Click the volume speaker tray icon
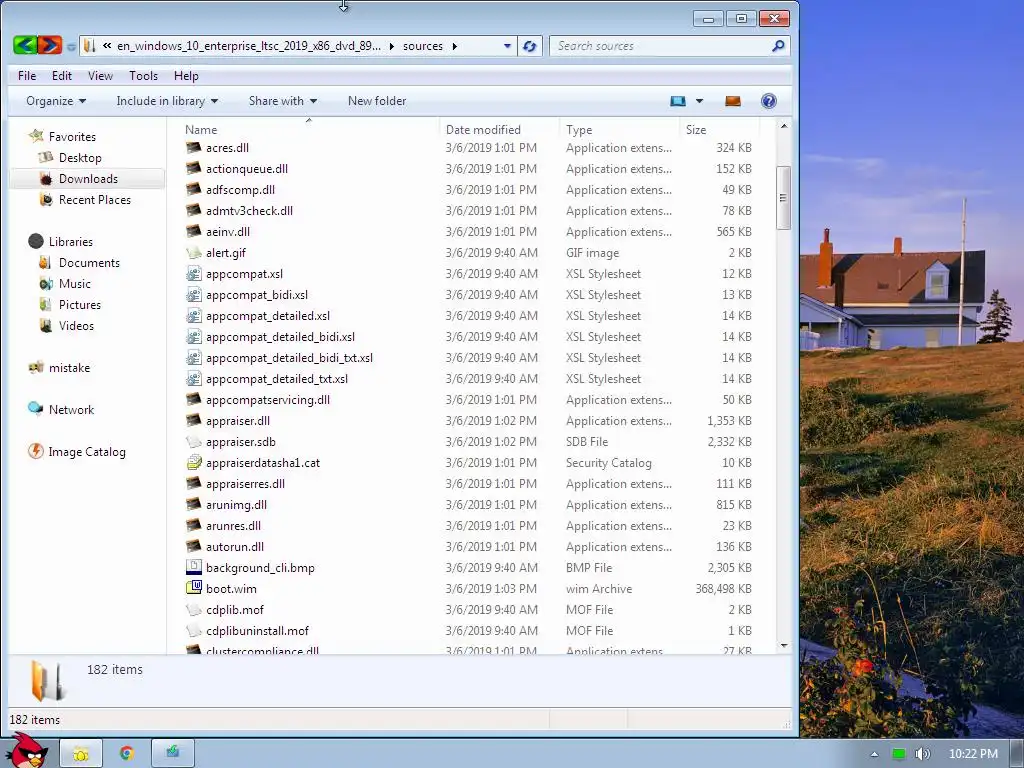The image size is (1024, 768). [922, 754]
